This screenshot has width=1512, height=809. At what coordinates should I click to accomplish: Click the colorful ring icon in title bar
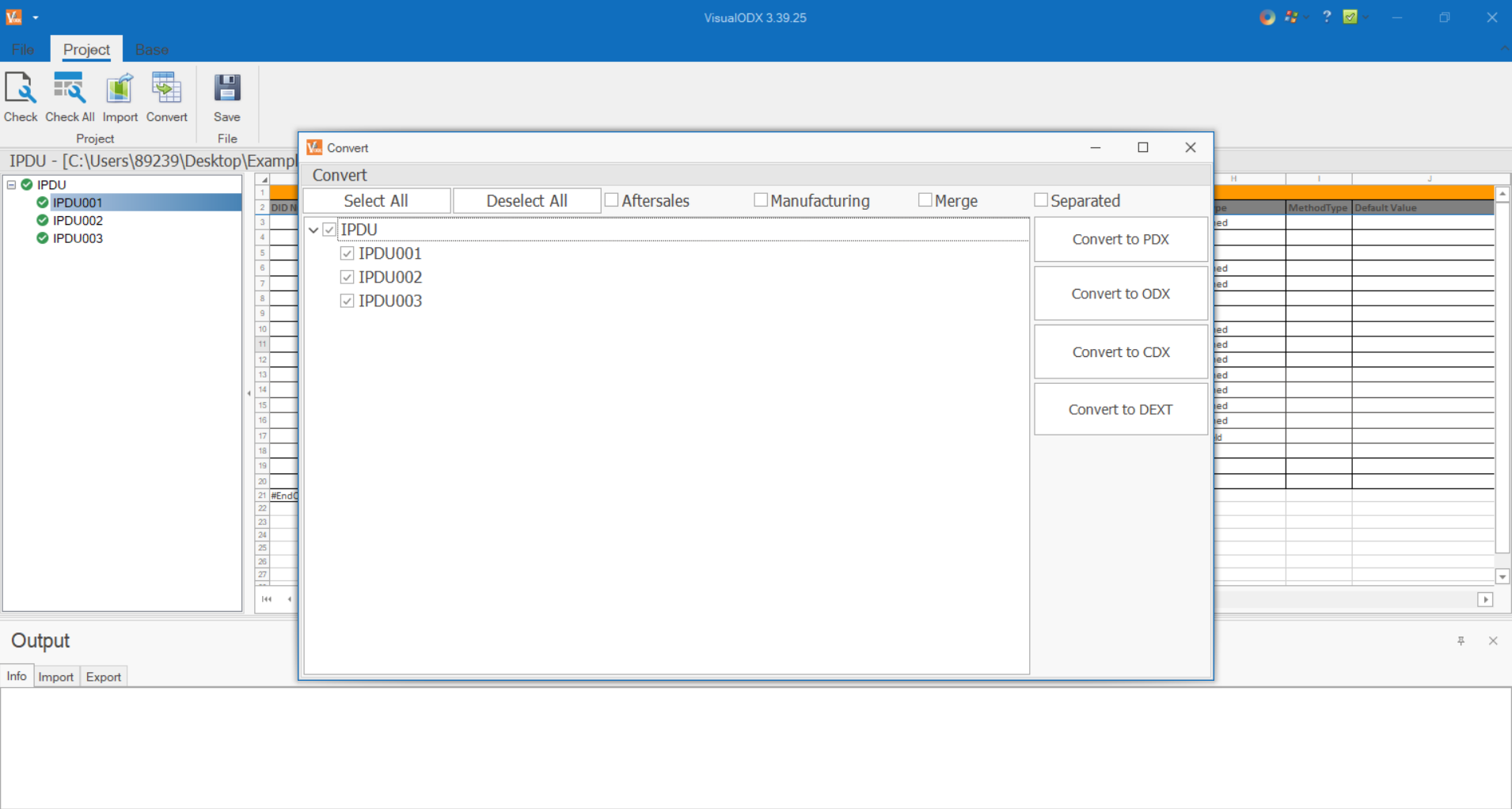tap(1267, 17)
